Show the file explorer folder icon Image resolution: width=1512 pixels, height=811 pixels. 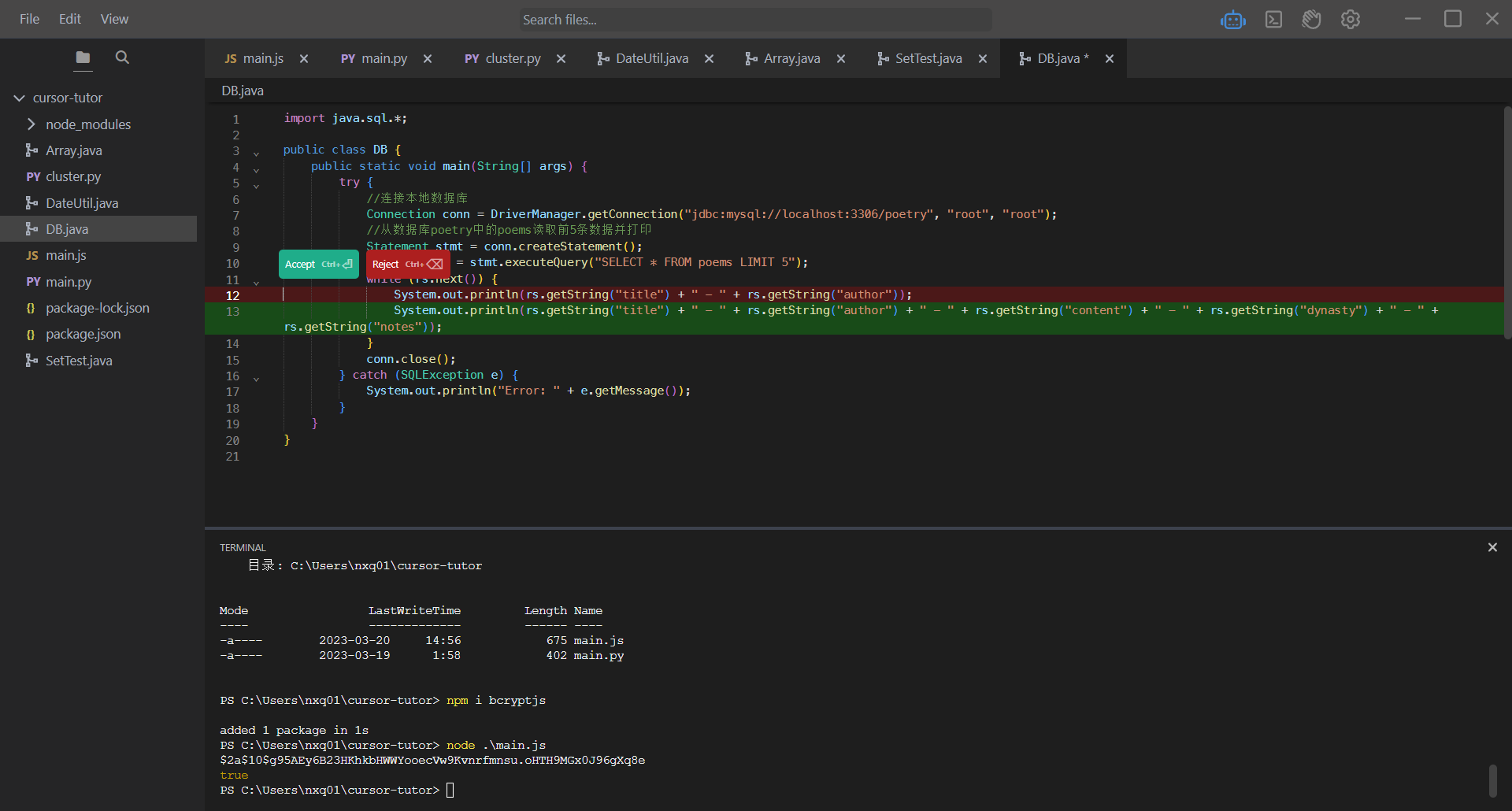point(83,57)
